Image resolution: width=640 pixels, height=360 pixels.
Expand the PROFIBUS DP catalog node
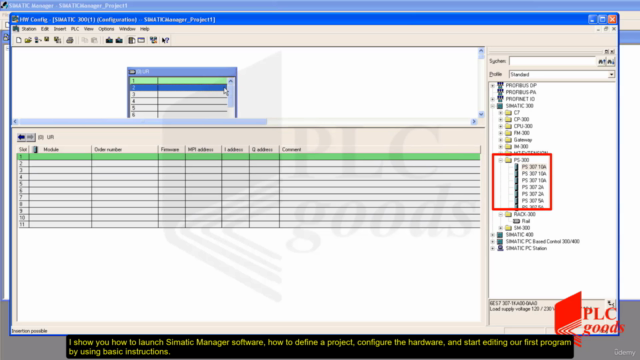point(493,86)
